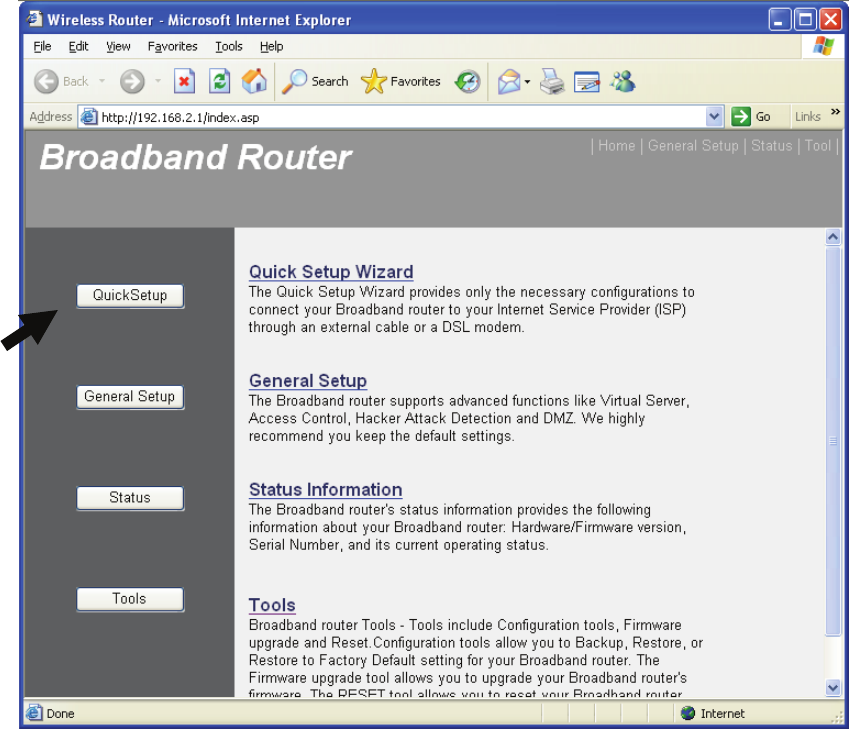Click Status in the top navigation
The width and height of the screenshot is (849, 729).
(771, 146)
